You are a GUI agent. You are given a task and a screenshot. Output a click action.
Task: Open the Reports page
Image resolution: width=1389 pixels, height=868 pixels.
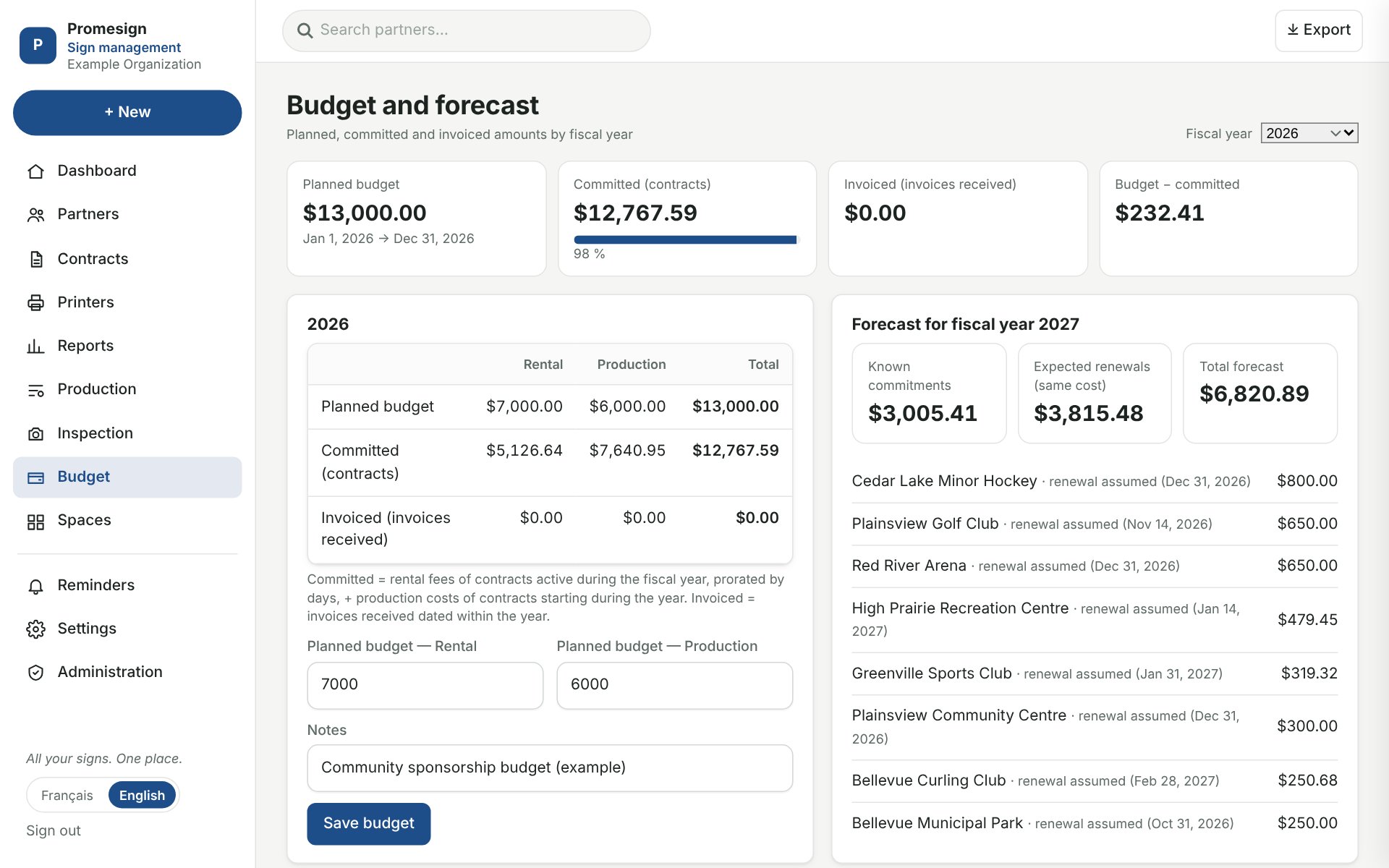(127, 346)
